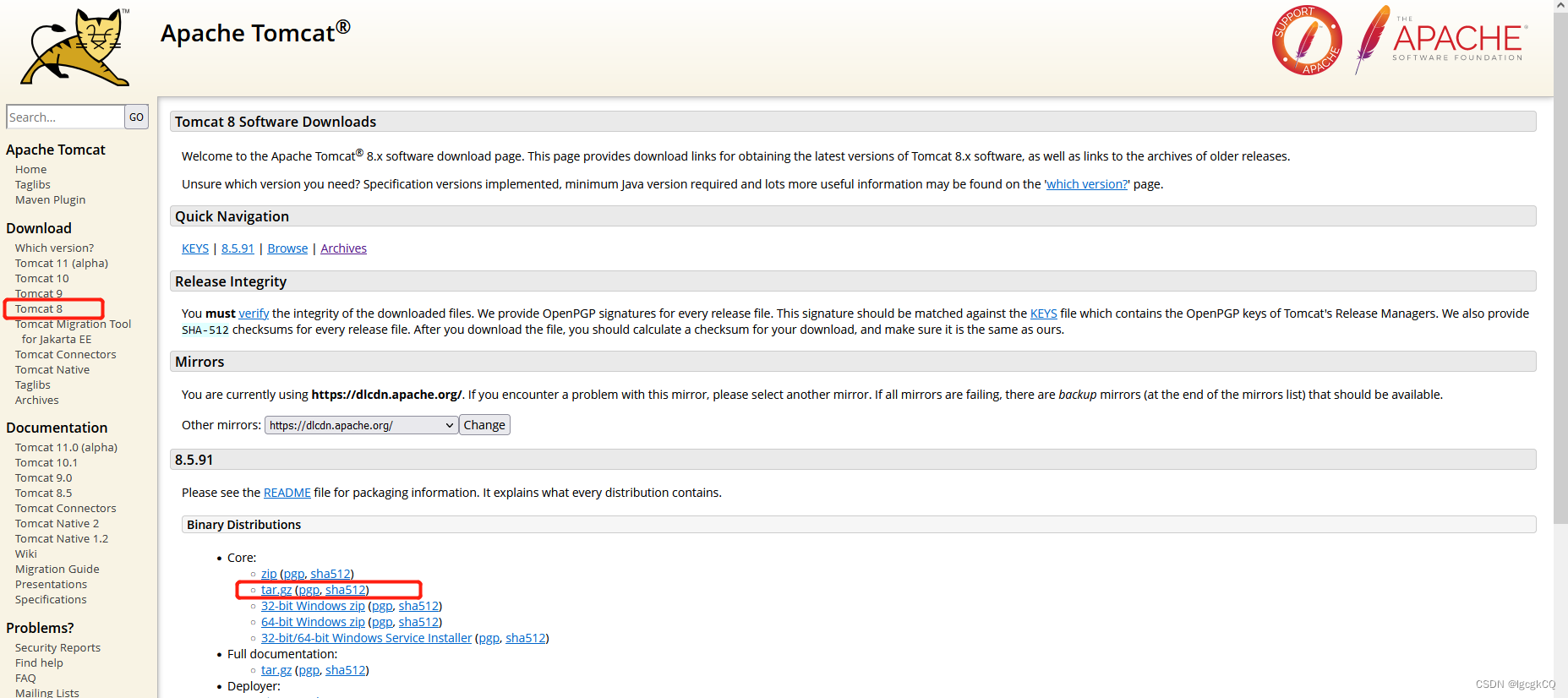The image size is (1568, 698).
Task: Open Tomcat Native 2 documentation
Action: click(x=57, y=523)
